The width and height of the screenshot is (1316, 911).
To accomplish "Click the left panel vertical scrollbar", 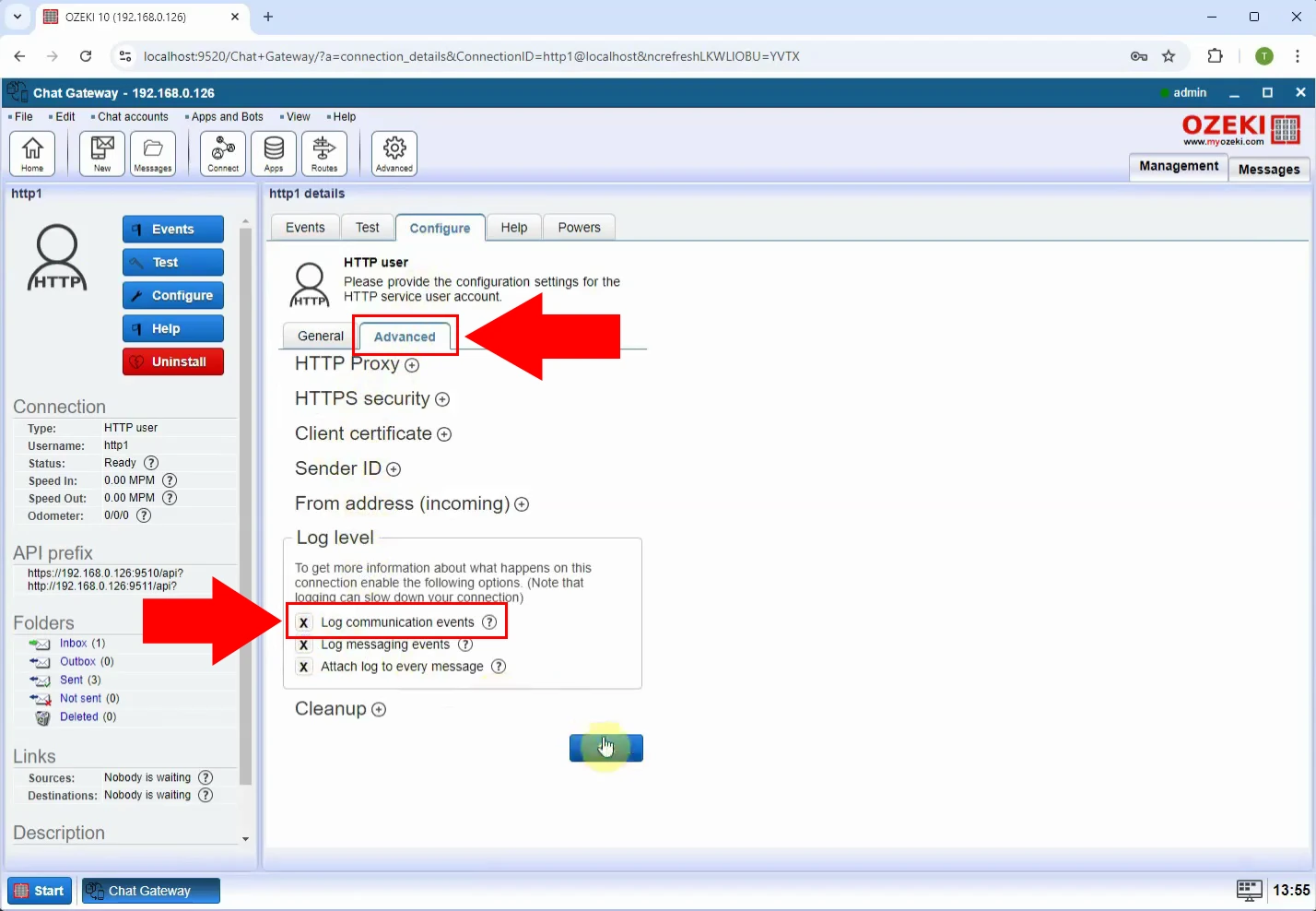I will pyautogui.click(x=245, y=505).
